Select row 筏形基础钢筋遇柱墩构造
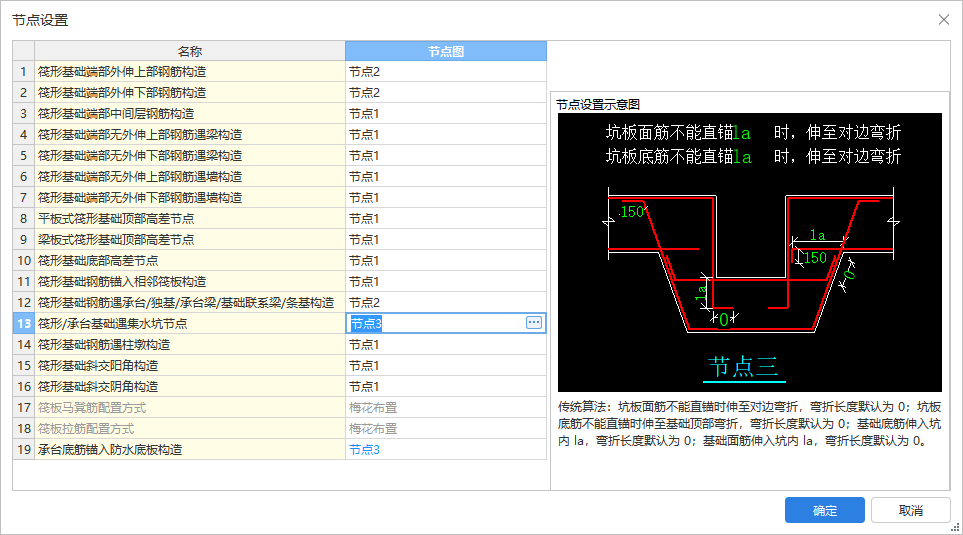Viewport: 963px width, 535px height. pos(190,345)
